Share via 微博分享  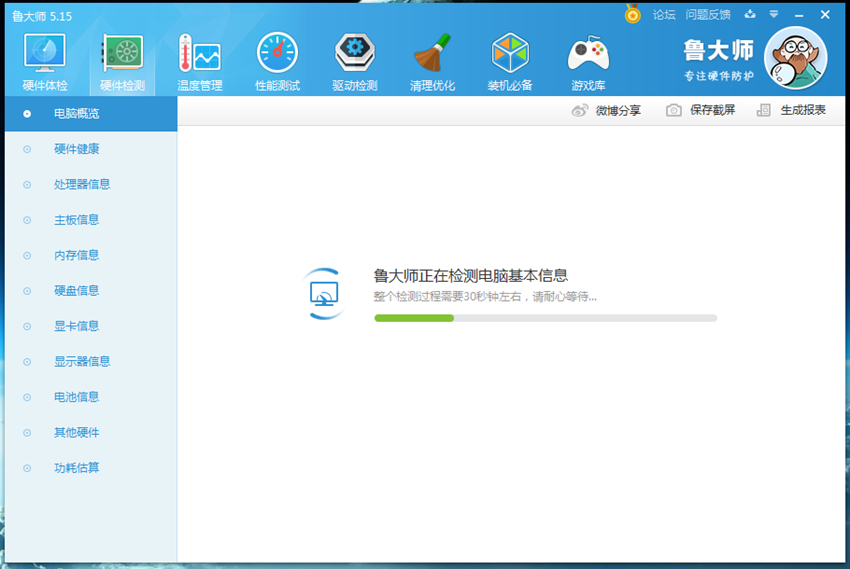coord(606,111)
